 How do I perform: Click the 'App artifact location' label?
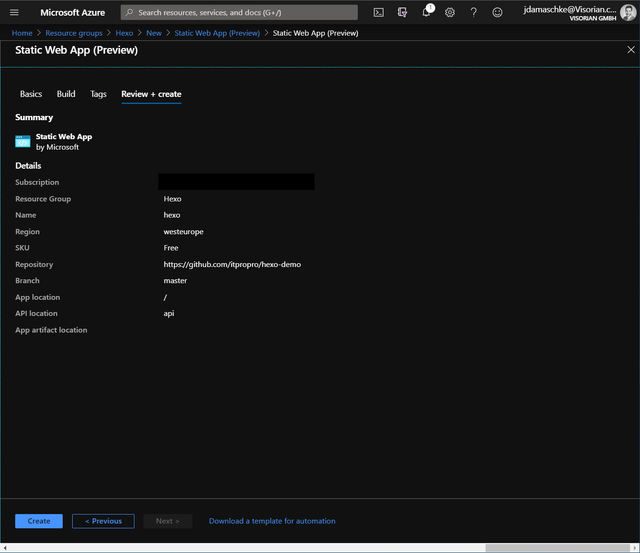click(51, 330)
